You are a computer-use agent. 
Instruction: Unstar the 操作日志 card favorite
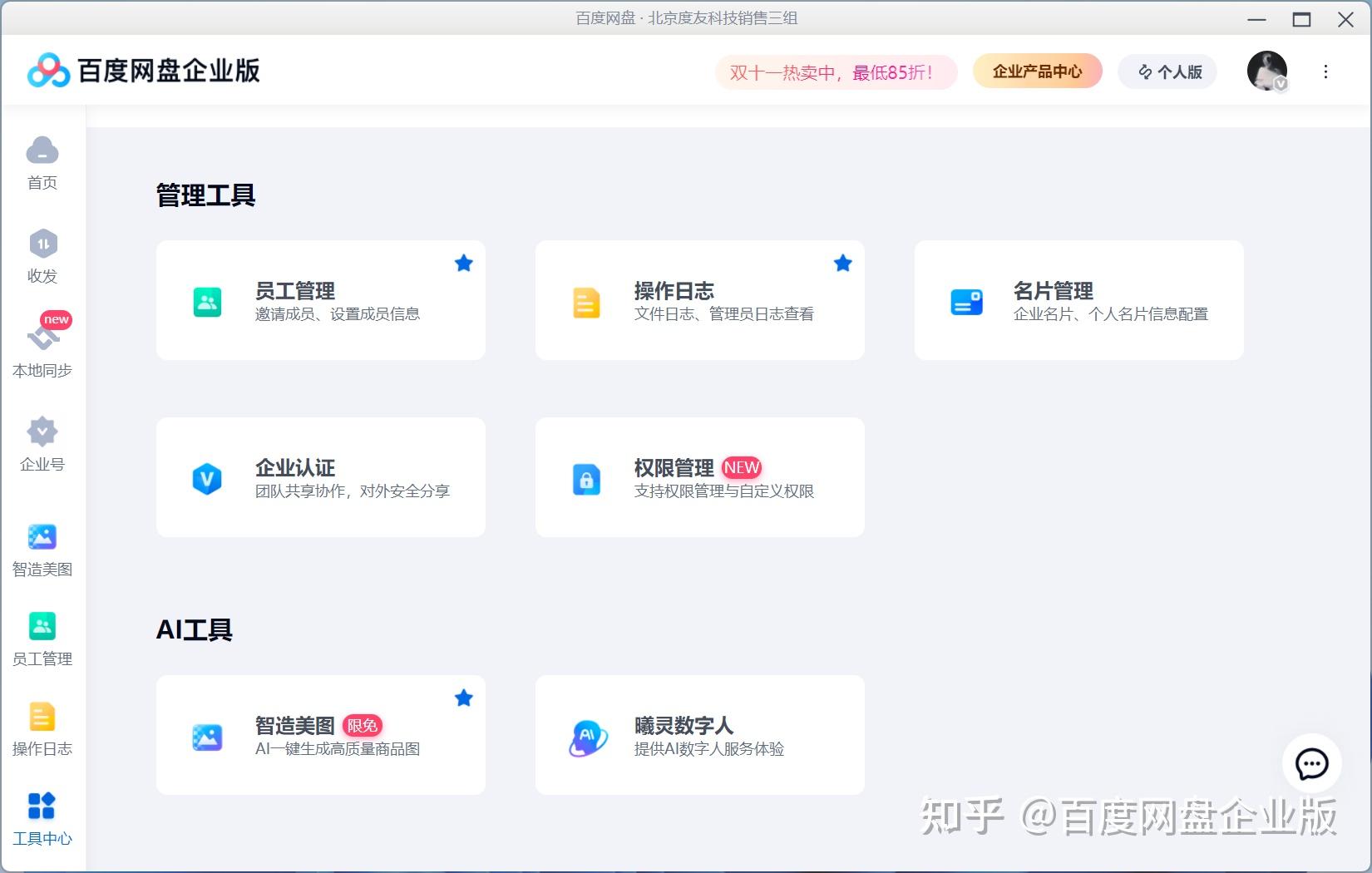tap(843, 264)
